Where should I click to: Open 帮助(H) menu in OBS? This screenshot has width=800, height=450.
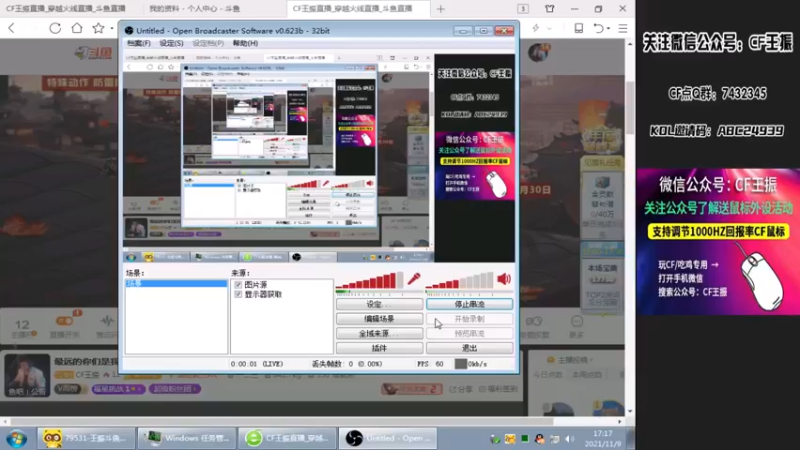(x=245, y=43)
